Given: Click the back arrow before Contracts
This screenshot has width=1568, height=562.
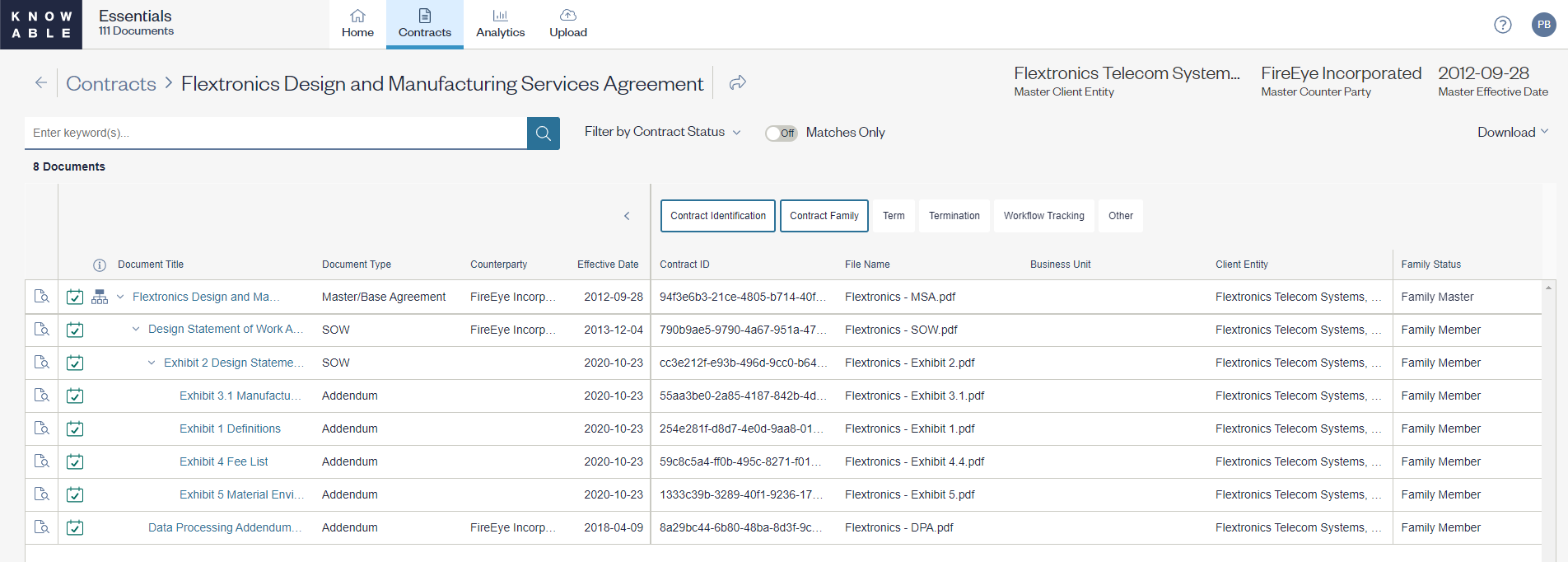Looking at the screenshot, I should (40, 82).
